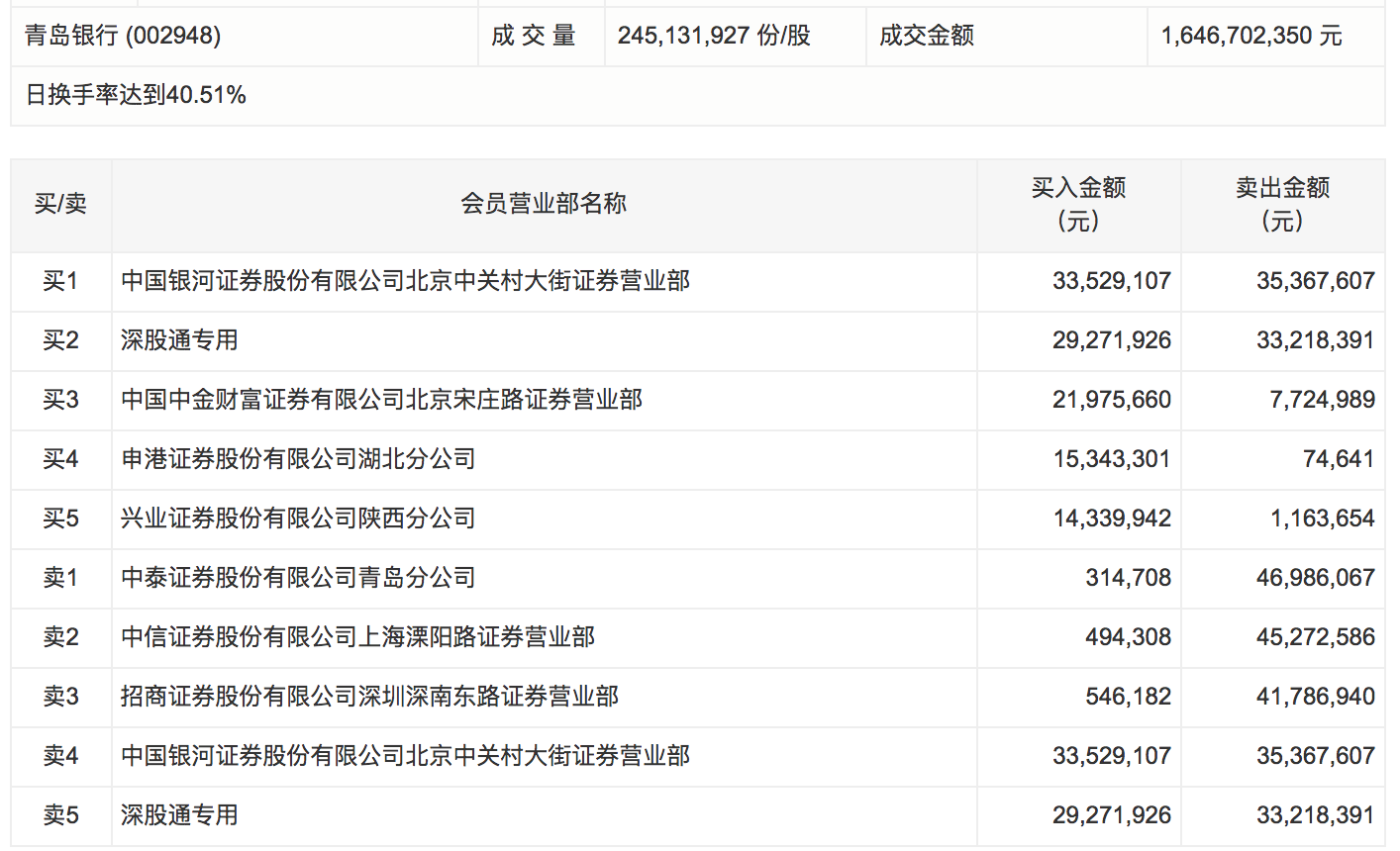The height and width of the screenshot is (851, 1400).
Task: Select turnover amount 1,646,702,350 元
Action: pos(1251,37)
